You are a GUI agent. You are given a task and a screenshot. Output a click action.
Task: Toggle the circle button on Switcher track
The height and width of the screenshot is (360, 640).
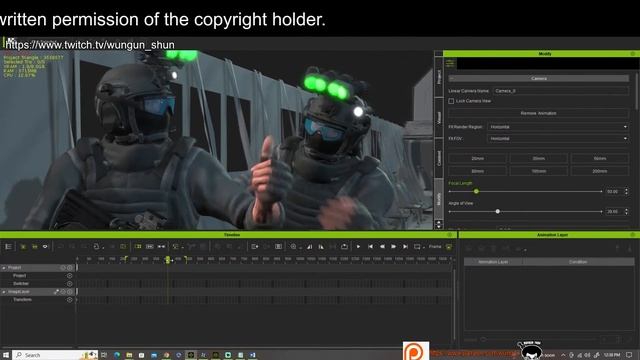[x=69, y=284]
